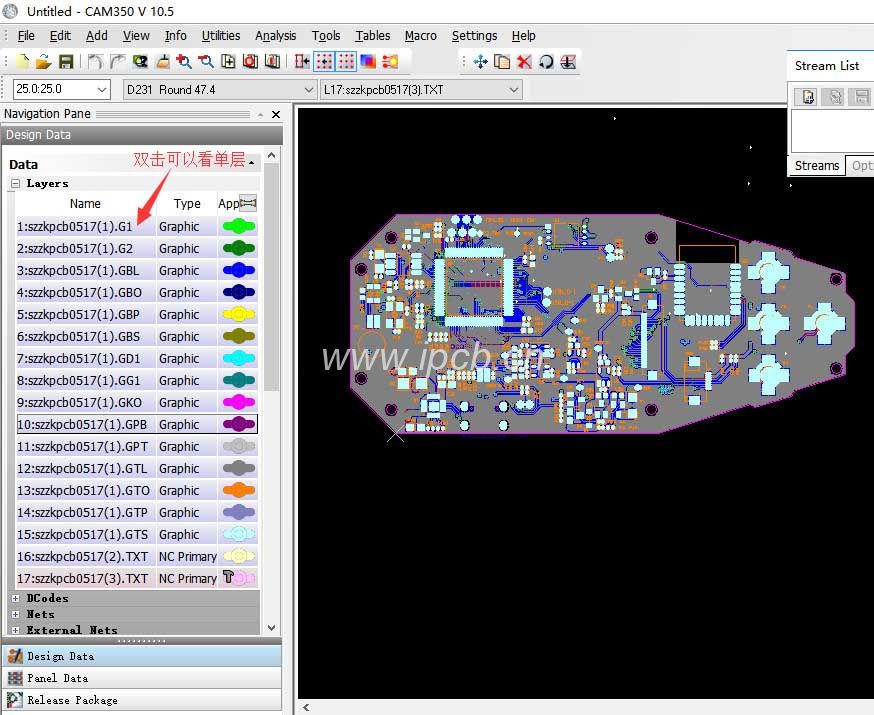Click the Move tool icon

pos(480,61)
